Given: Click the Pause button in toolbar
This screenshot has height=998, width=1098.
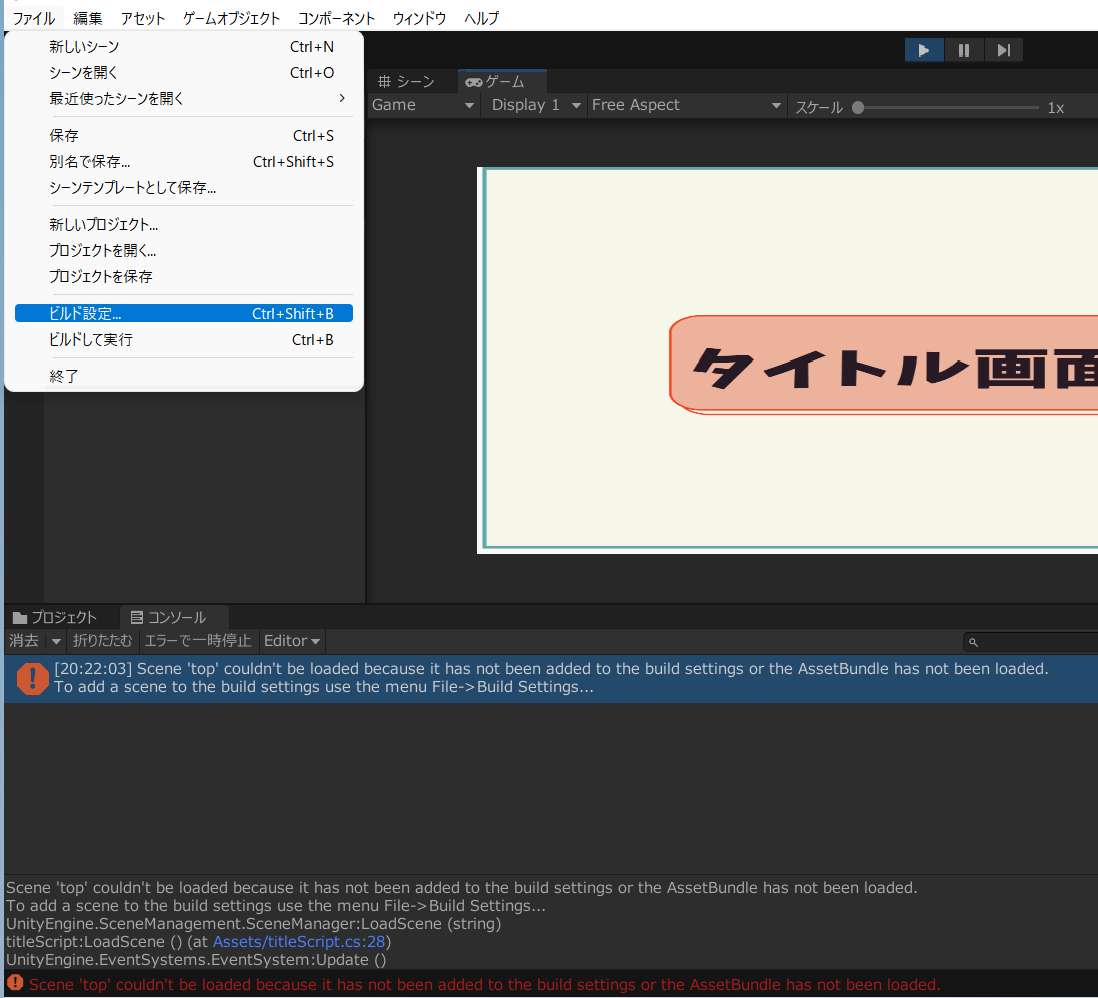Looking at the screenshot, I should [964, 50].
